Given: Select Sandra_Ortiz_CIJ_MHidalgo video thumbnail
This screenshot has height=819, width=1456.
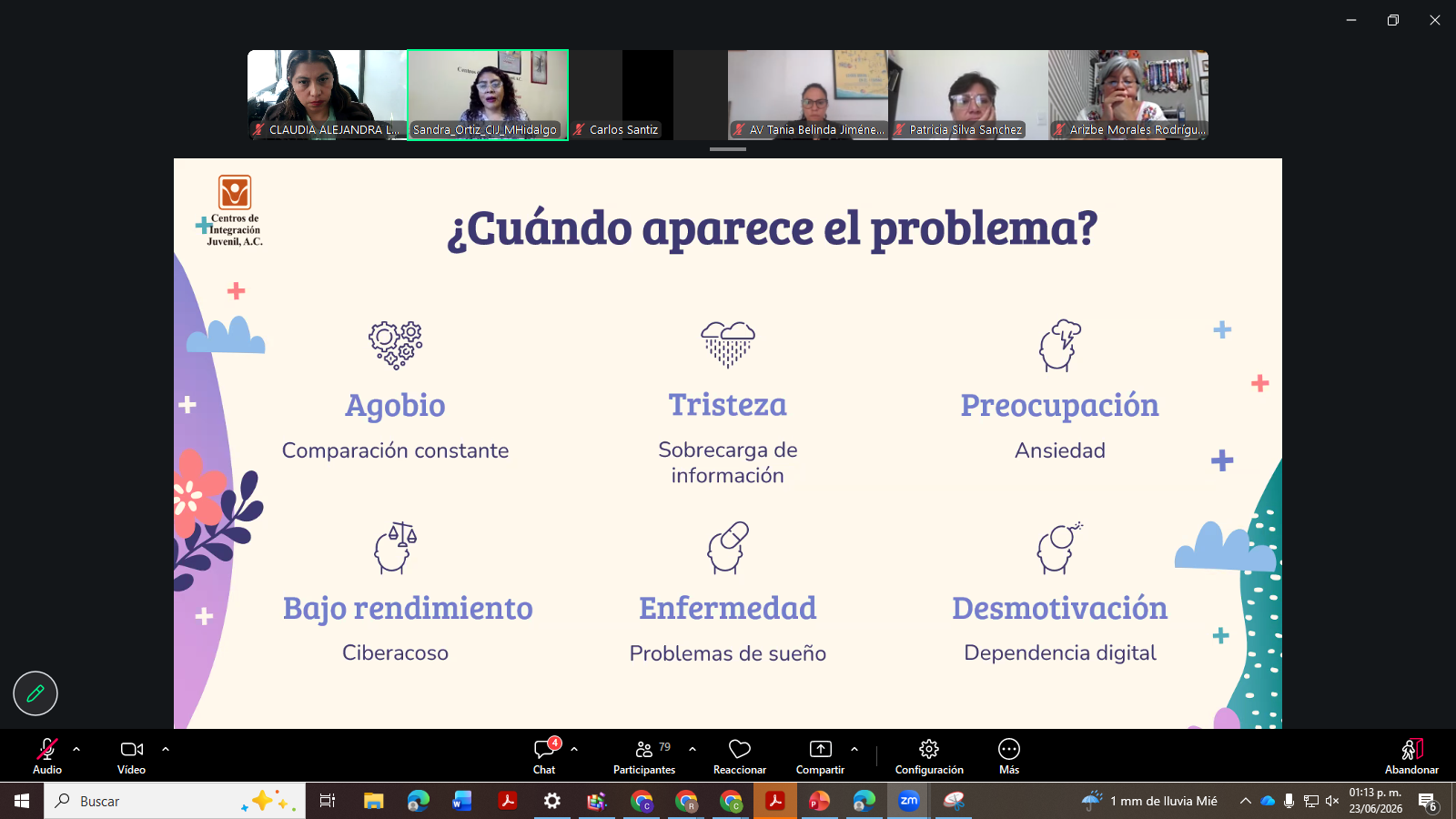Looking at the screenshot, I should [488, 95].
